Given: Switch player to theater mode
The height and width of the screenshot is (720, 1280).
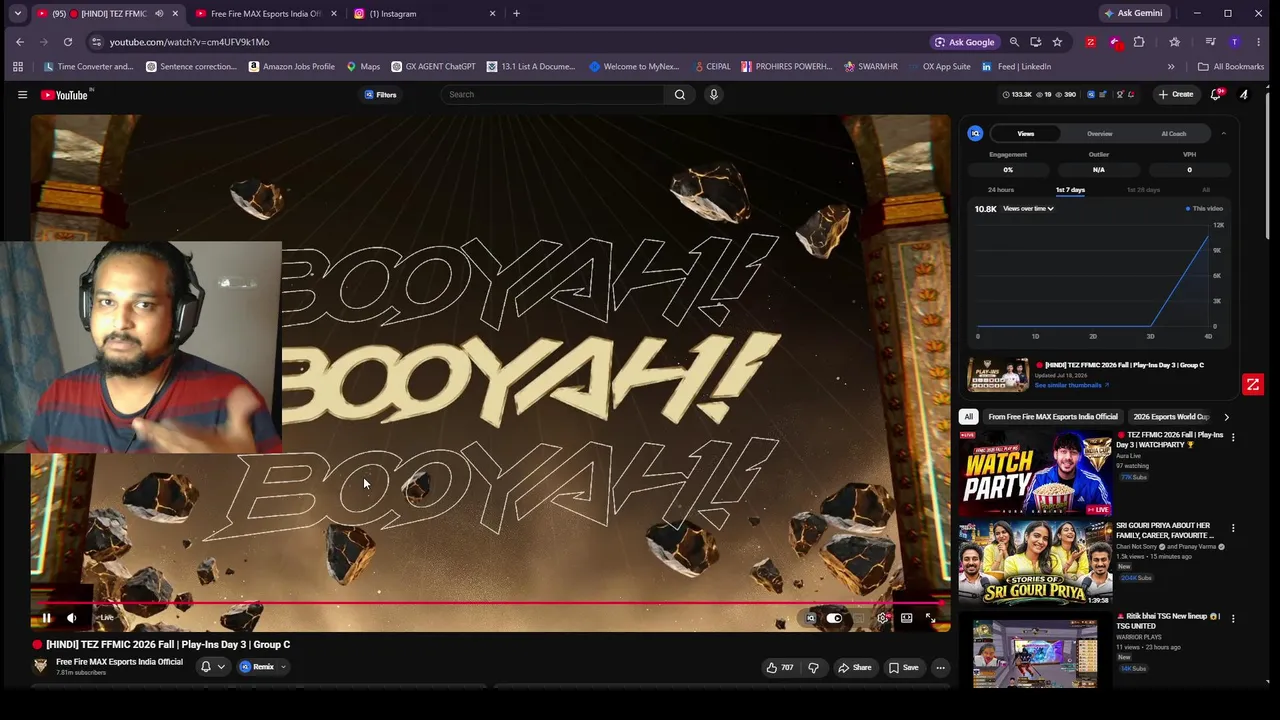Looking at the screenshot, I should (x=906, y=618).
